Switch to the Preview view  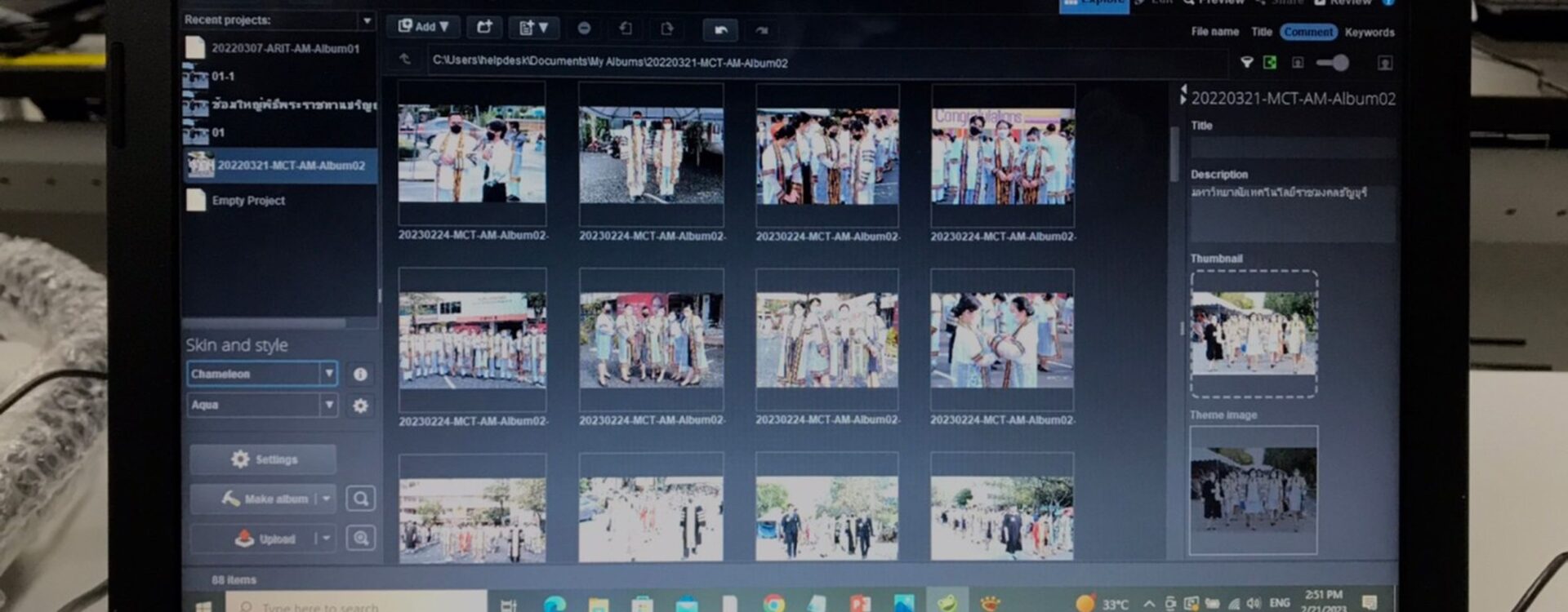pos(1214,2)
